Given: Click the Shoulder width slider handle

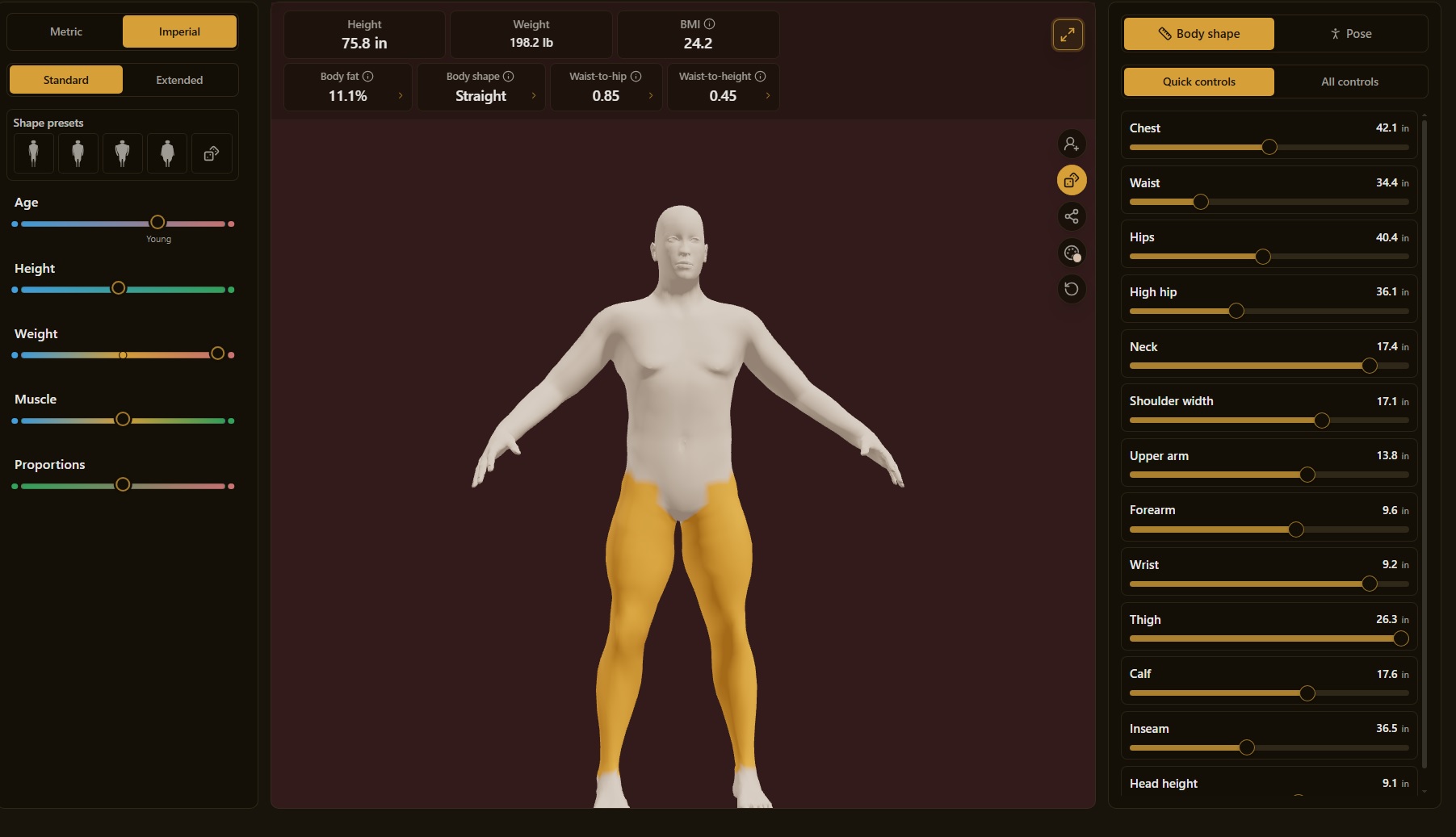Looking at the screenshot, I should (1322, 421).
